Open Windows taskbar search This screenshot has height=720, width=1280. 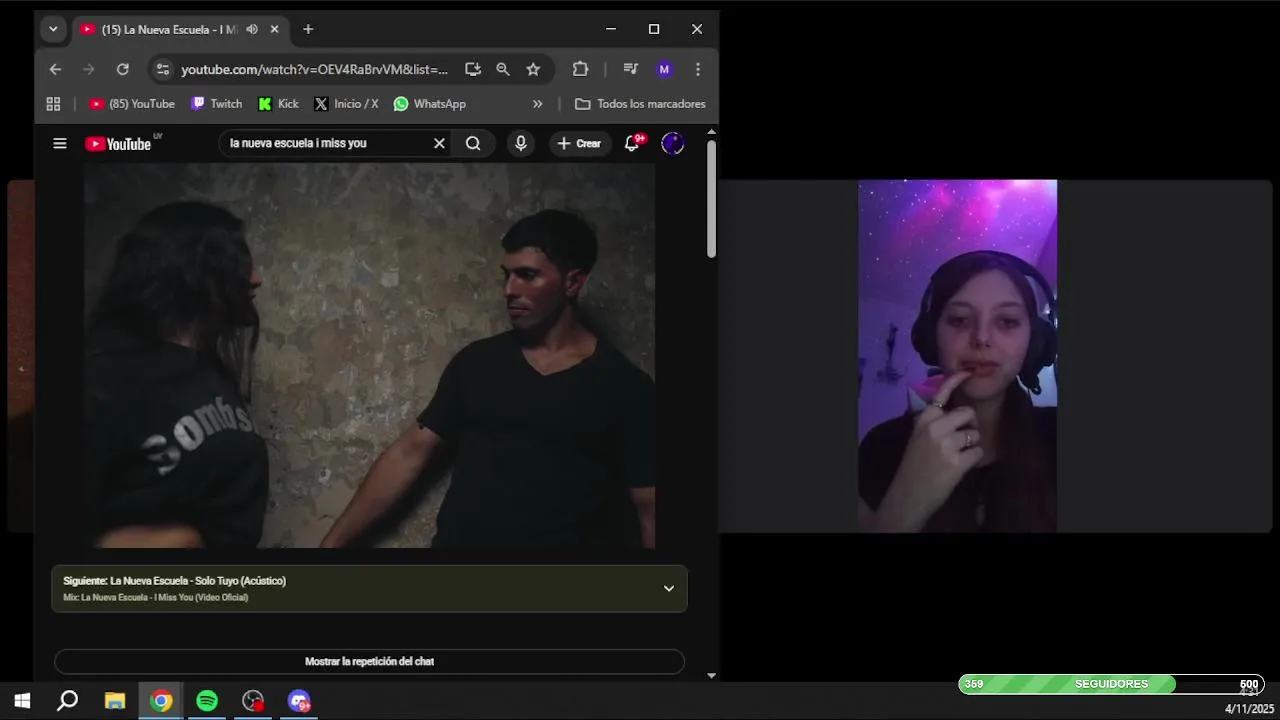click(67, 701)
